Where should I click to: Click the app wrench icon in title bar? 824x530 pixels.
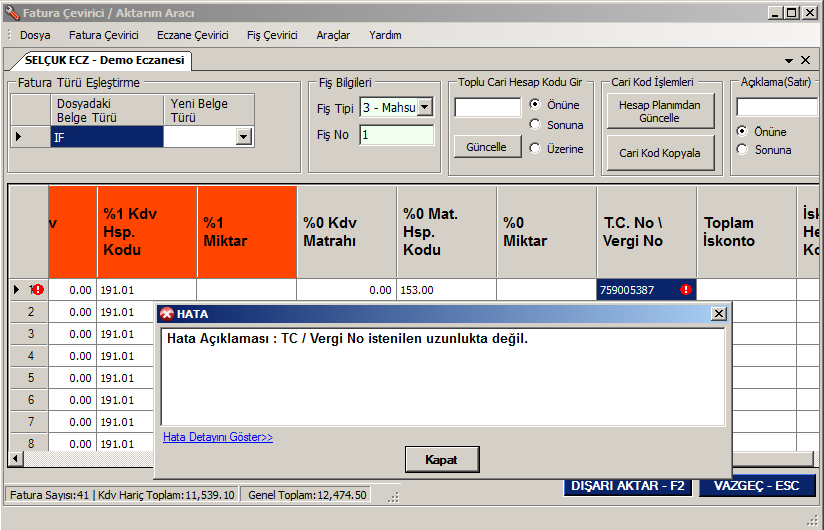pyautogui.click(x=11, y=12)
